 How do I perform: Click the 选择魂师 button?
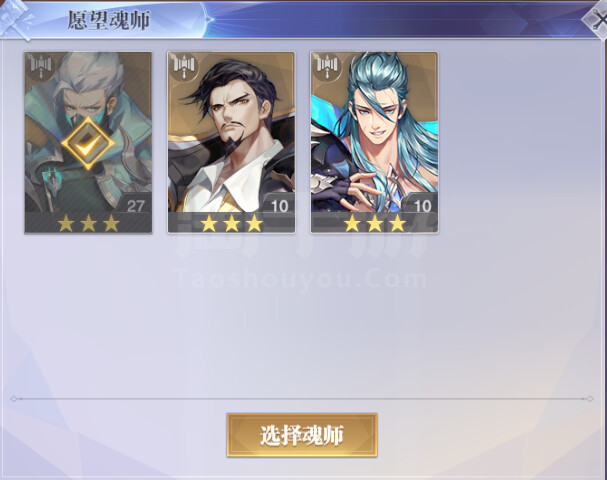[x=302, y=435]
